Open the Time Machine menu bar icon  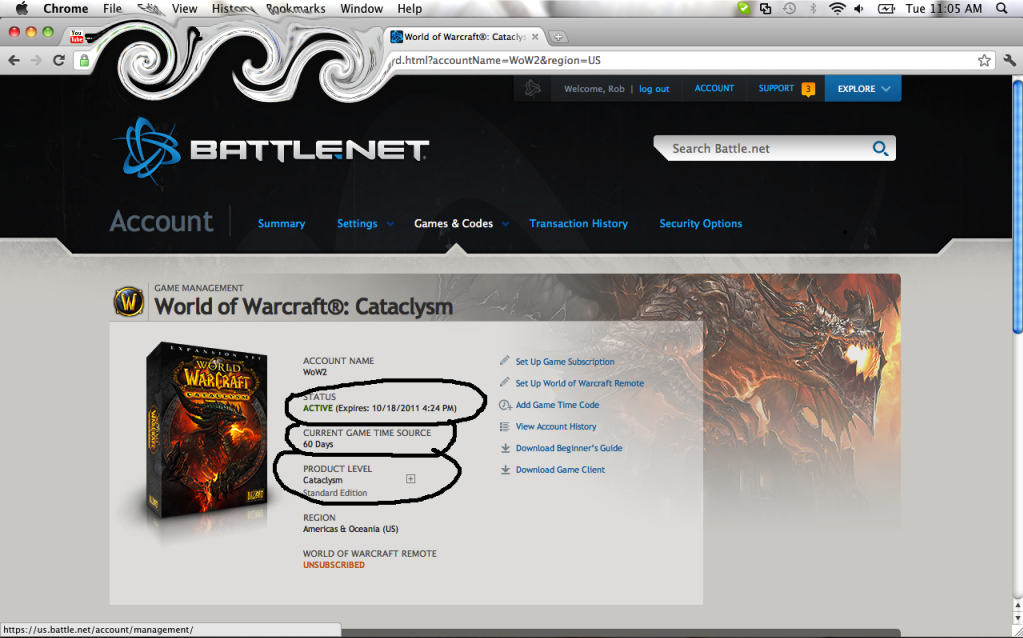tap(789, 8)
